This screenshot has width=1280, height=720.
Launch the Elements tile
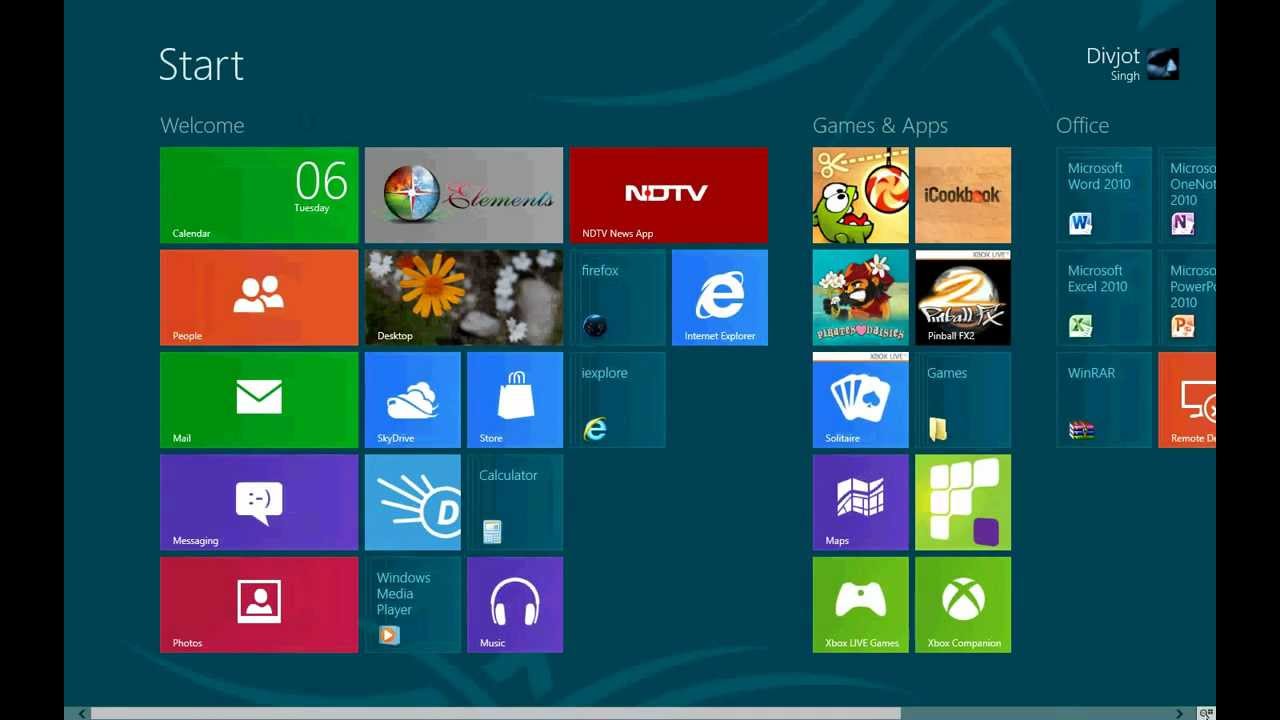(x=464, y=195)
